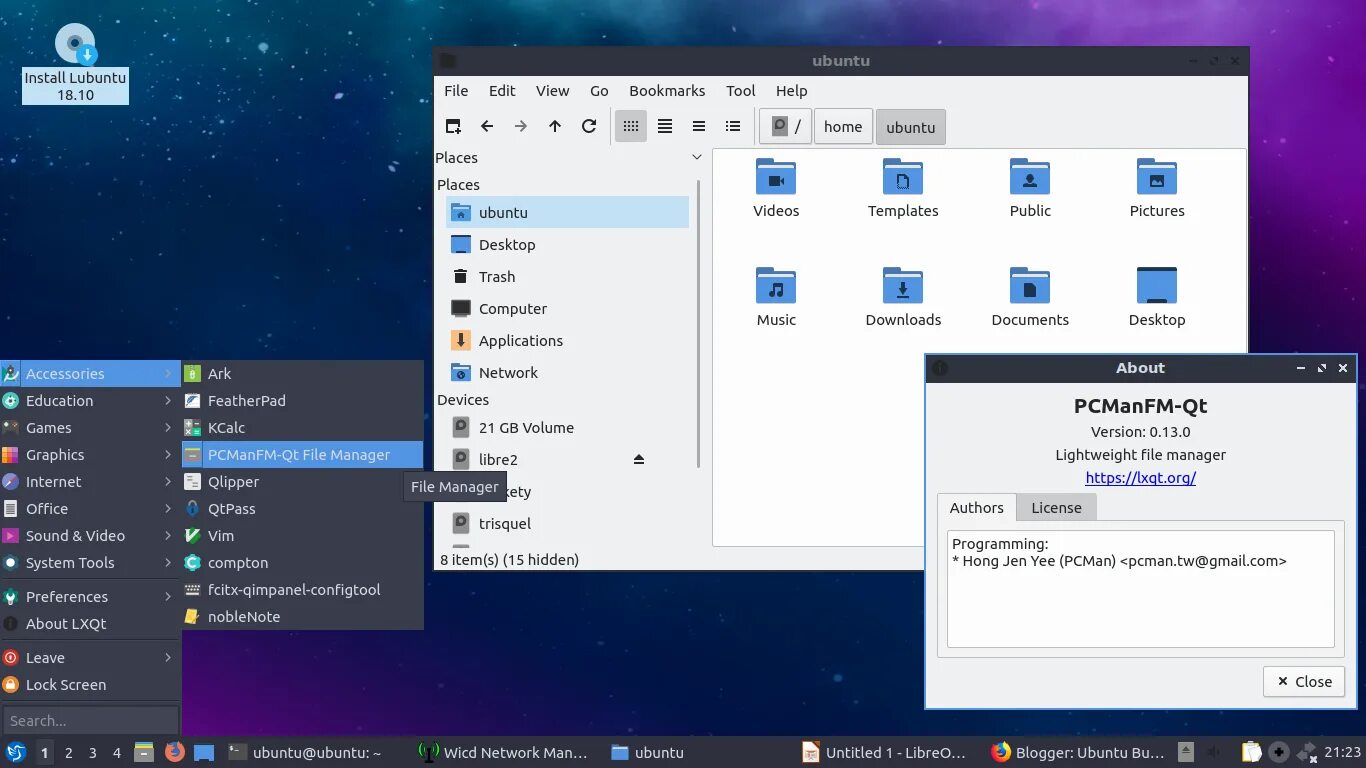1366x768 pixels.
Task: Open the Bookmarks menu
Action: (667, 90)
